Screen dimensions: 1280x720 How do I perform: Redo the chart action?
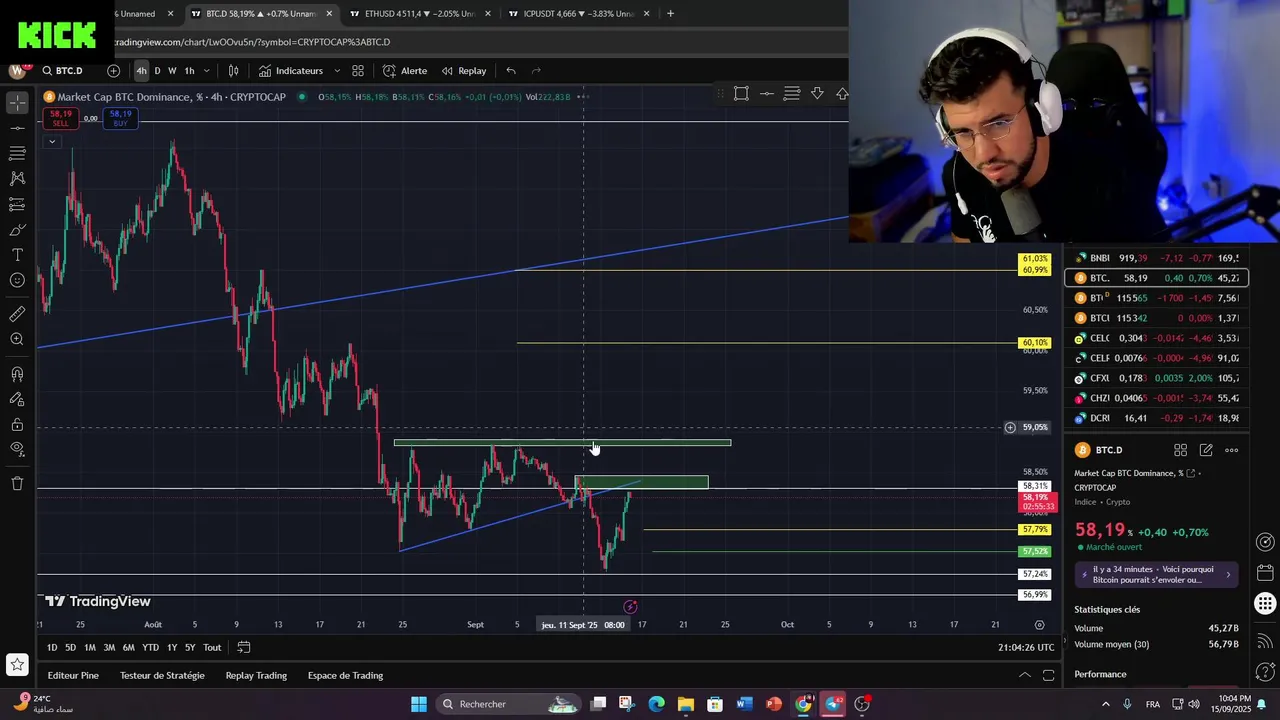click(536, 71)
